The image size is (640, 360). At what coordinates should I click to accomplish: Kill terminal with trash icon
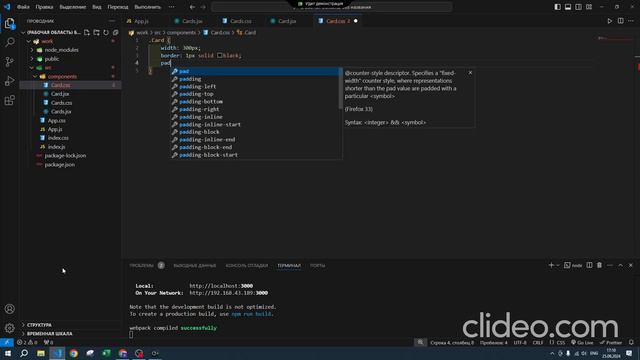pyautogui.click(x=599, y=265)
